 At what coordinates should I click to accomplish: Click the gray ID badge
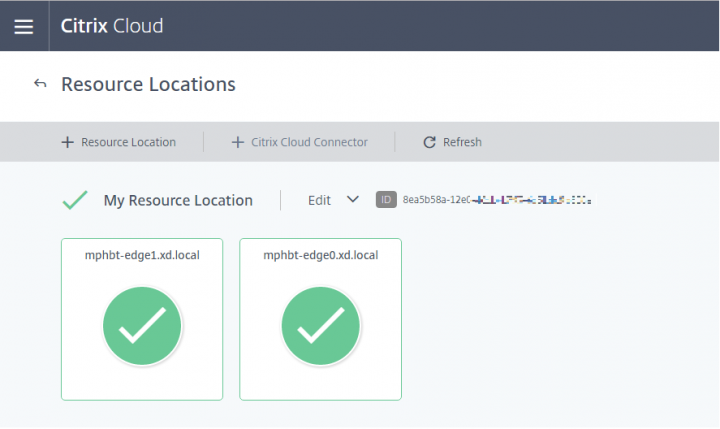[386, 200]
